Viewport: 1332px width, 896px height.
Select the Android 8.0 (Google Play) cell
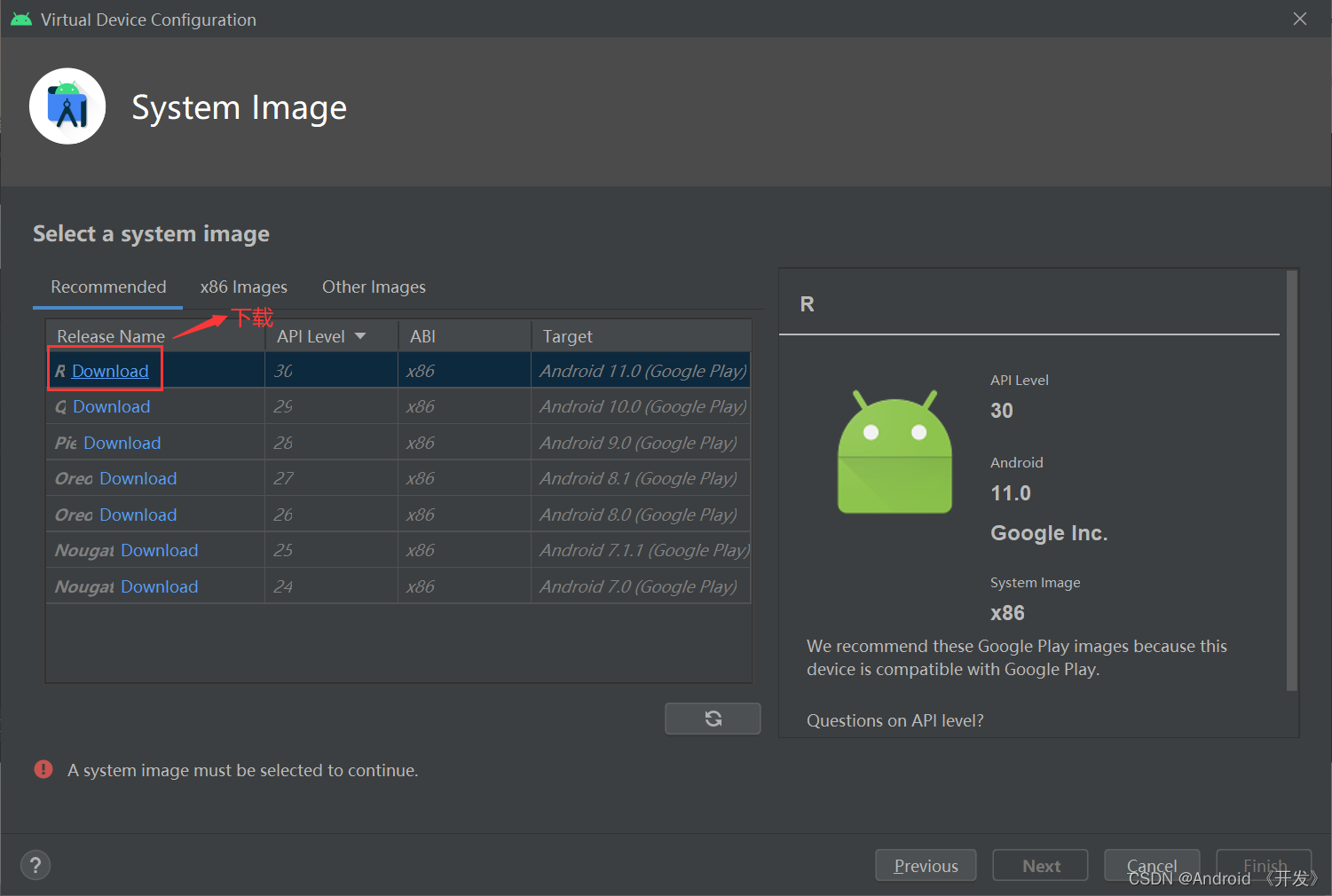(642, 515)
